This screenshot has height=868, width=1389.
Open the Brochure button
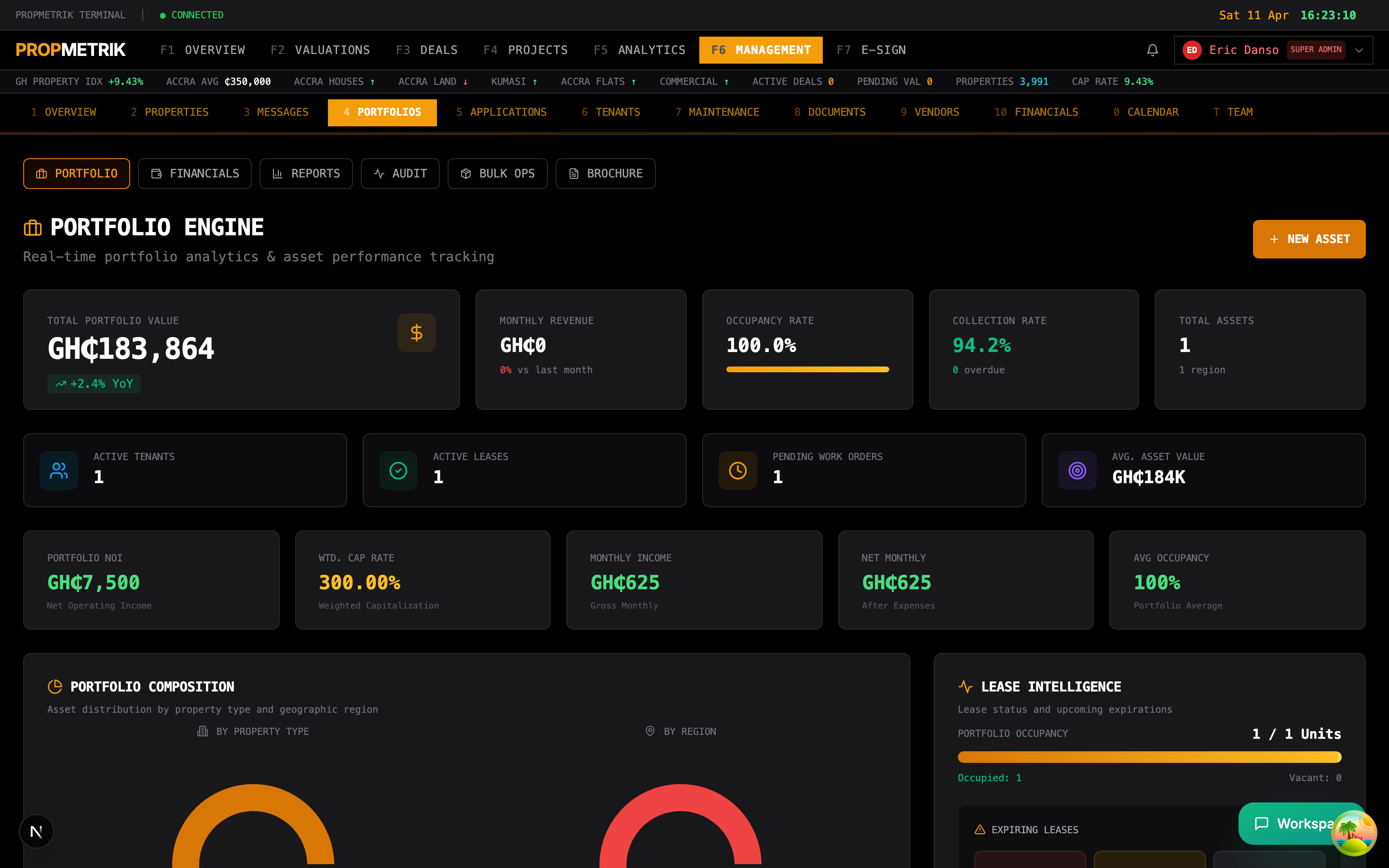pyautogui.click(x=606, y=174)
